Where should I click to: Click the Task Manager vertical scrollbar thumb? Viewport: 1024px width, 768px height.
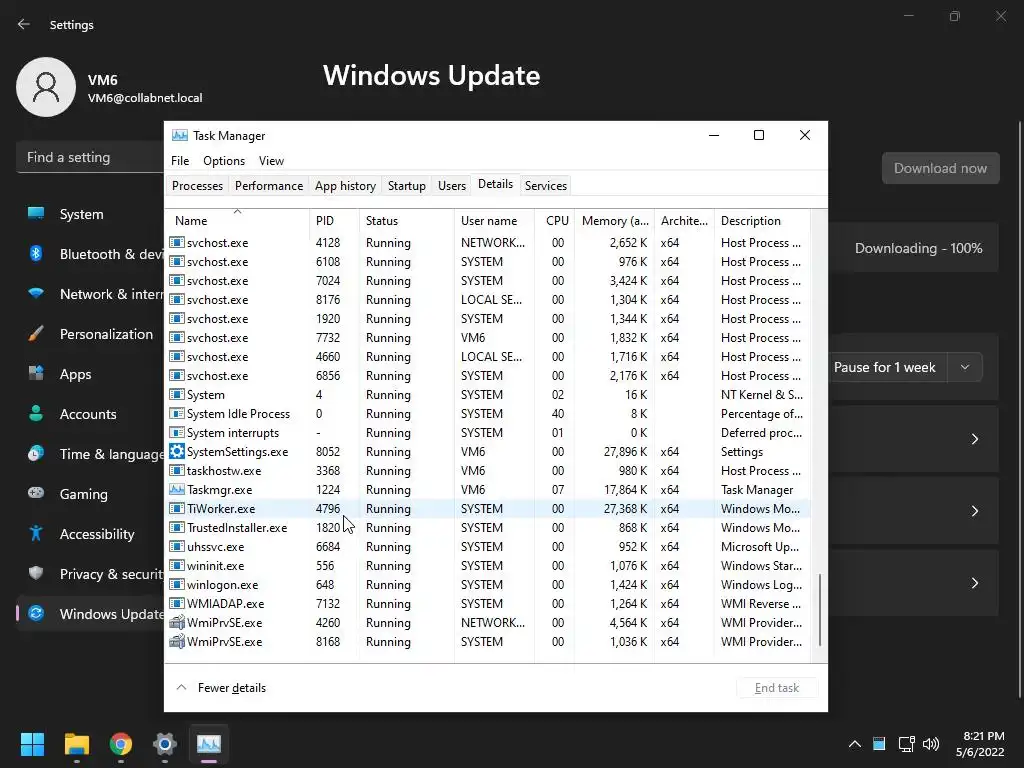(820, 610)
